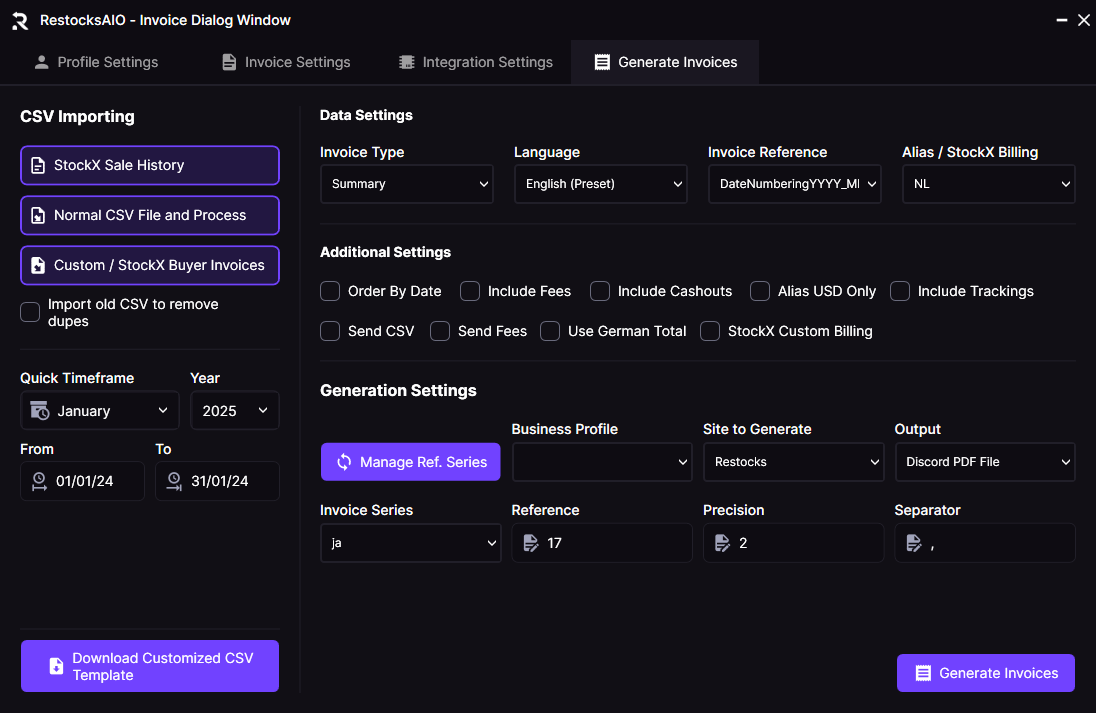Expand the Language dropdown
This screenshot has height=713, width=1096.
tap(601, 184)
